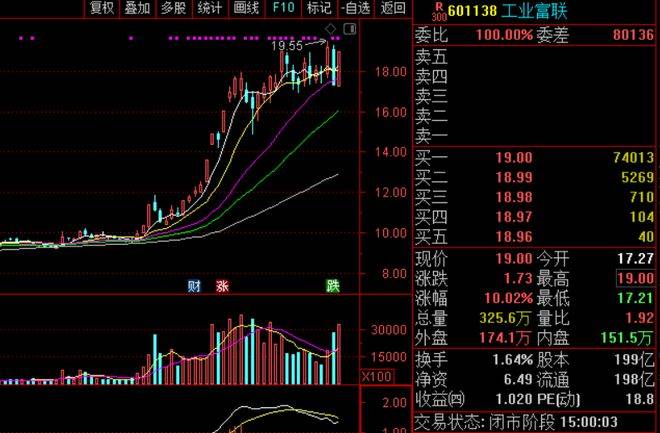The image size is (660, 433).
Task: Select the 卖一 ask row
Action: click(535, 133)
